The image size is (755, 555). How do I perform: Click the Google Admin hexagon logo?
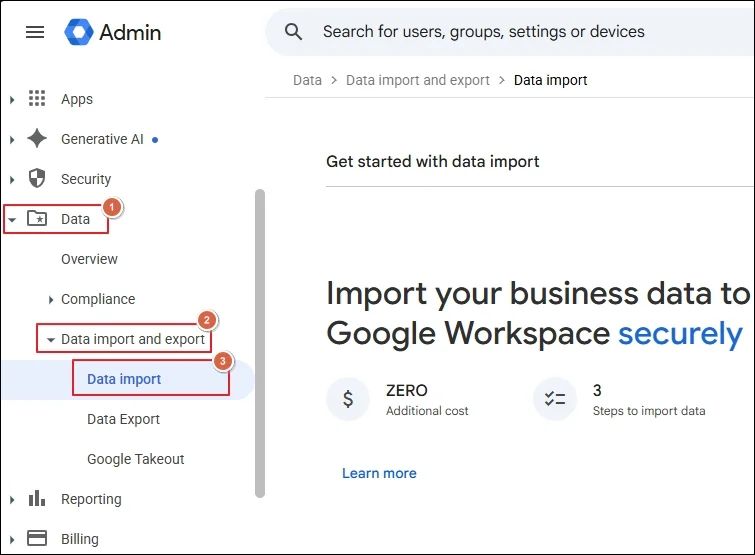point(79,32)
